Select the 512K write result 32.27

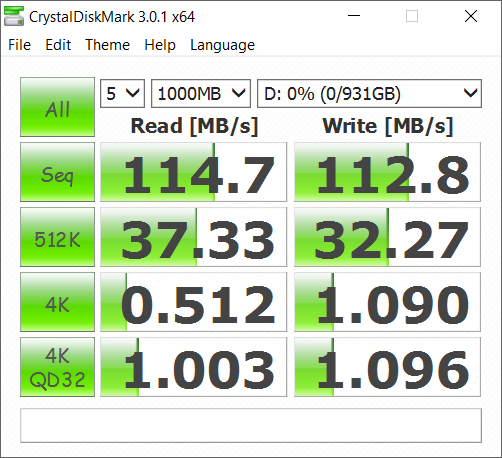pyautogui.click(x=387, y=237)
